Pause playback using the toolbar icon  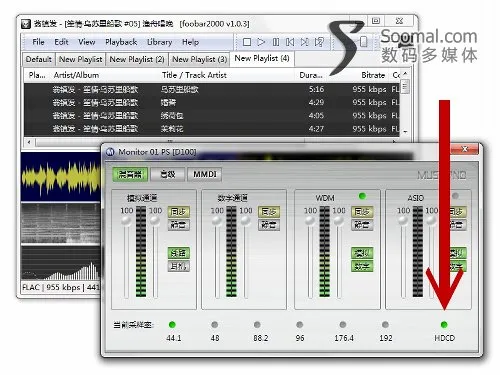276,42
